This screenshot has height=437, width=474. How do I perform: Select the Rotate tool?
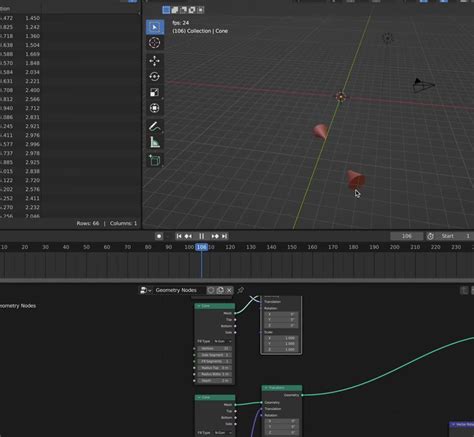(x=154, y=76)
